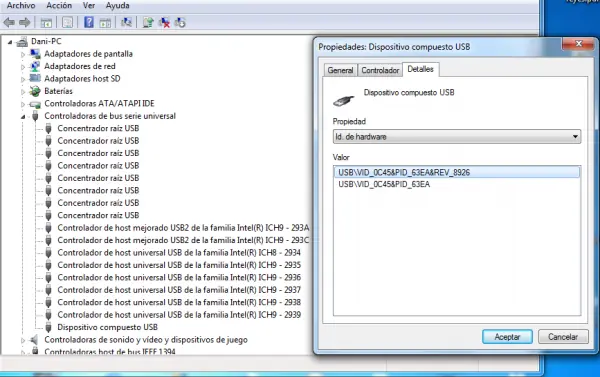Select the ICH9 - 2938 host controller row

pos(179,302)
